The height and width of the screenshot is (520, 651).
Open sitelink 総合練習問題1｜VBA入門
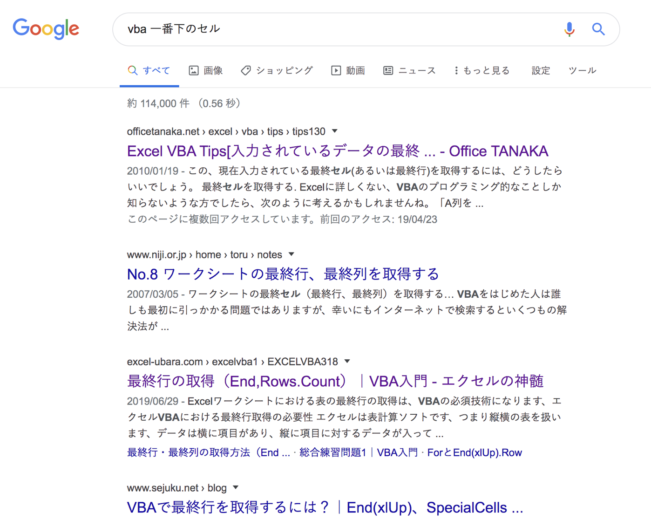pos(358,452)
